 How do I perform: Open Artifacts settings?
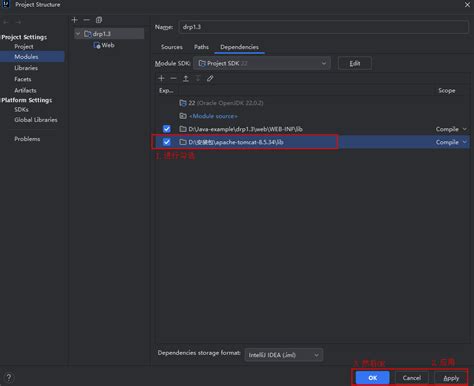pos(25,90)
